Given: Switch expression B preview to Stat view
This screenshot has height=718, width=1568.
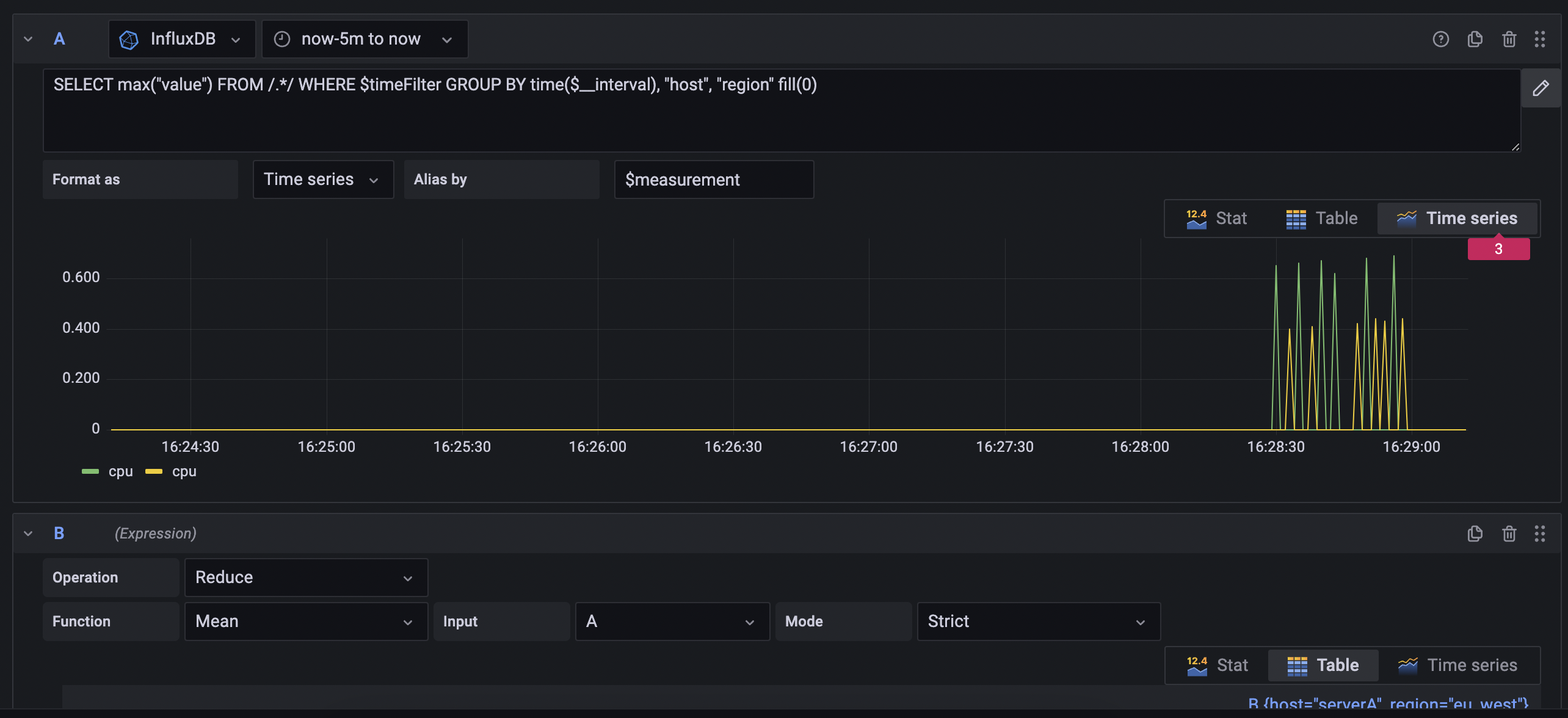Looking at the screenshot, I should click(1216, 665).
